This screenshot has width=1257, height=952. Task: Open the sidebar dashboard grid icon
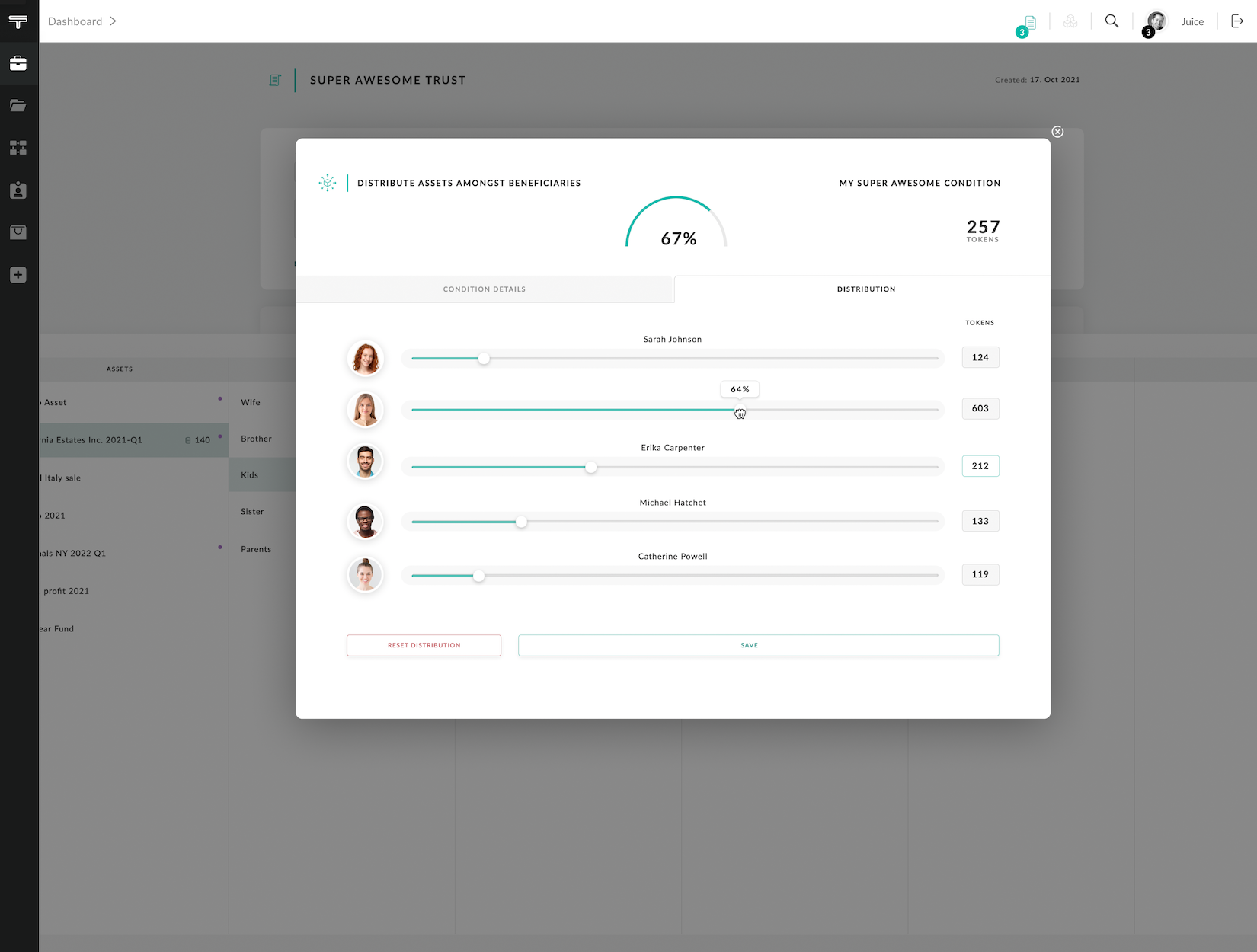[18, 148]
